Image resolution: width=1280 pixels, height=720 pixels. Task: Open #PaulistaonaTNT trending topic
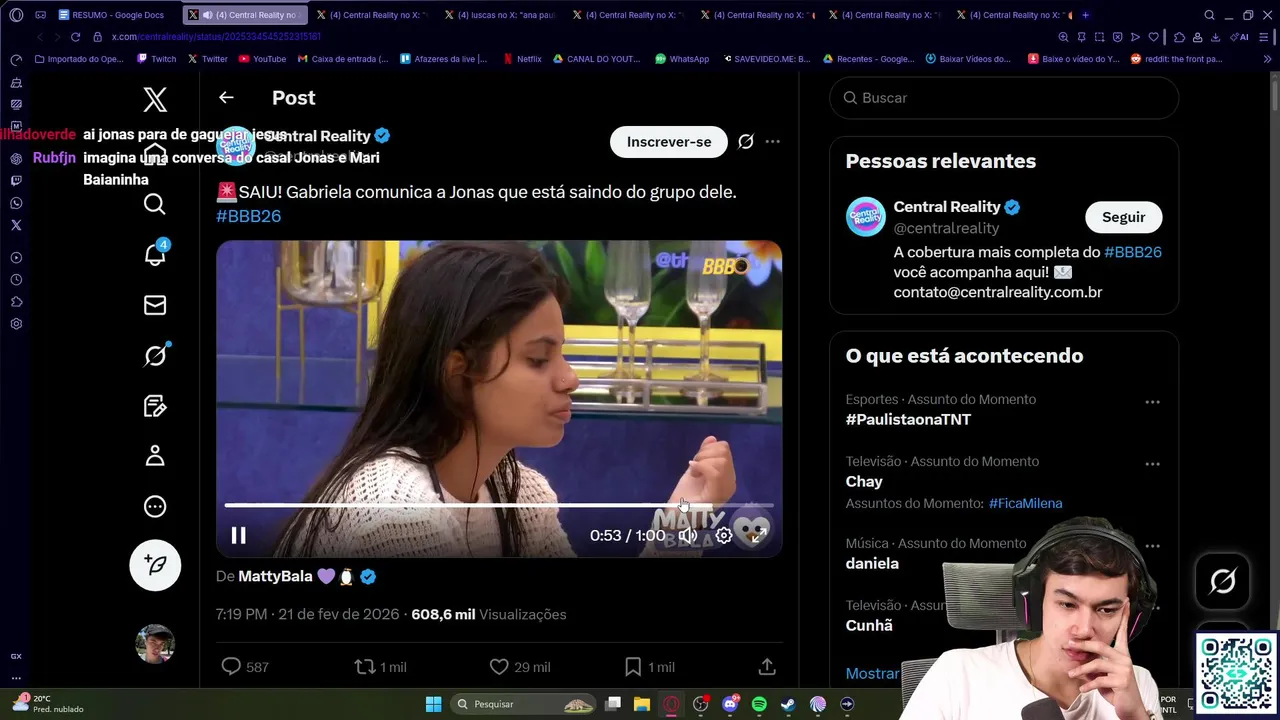coord(908,420)
